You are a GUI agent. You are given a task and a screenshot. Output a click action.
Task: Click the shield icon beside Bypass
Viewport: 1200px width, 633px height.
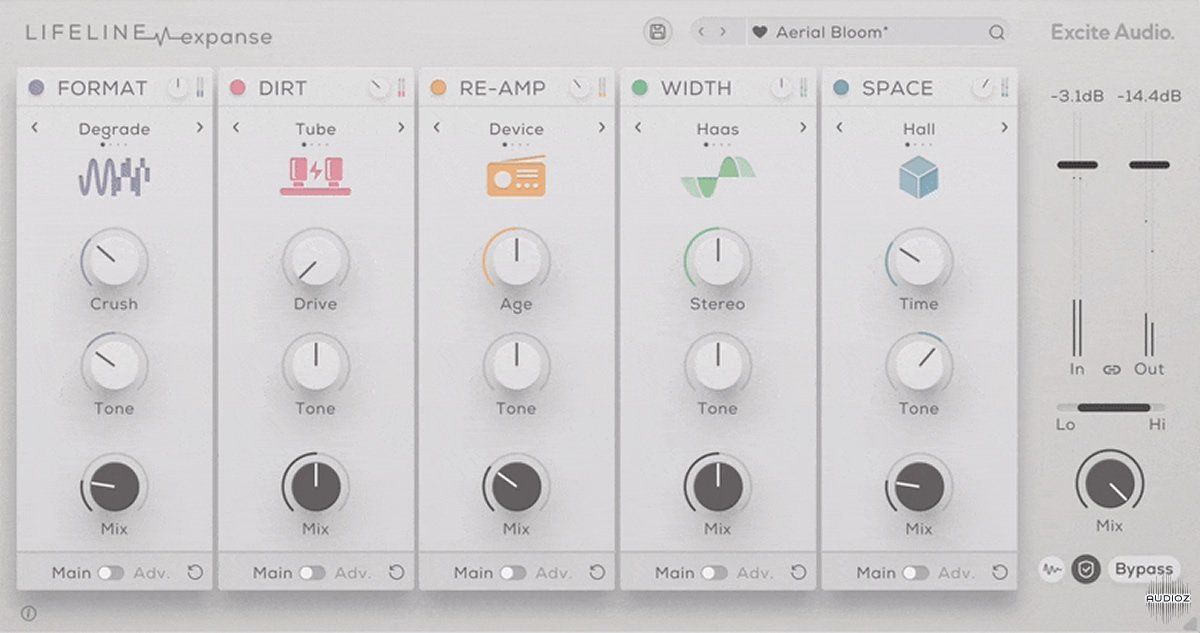1085,570
